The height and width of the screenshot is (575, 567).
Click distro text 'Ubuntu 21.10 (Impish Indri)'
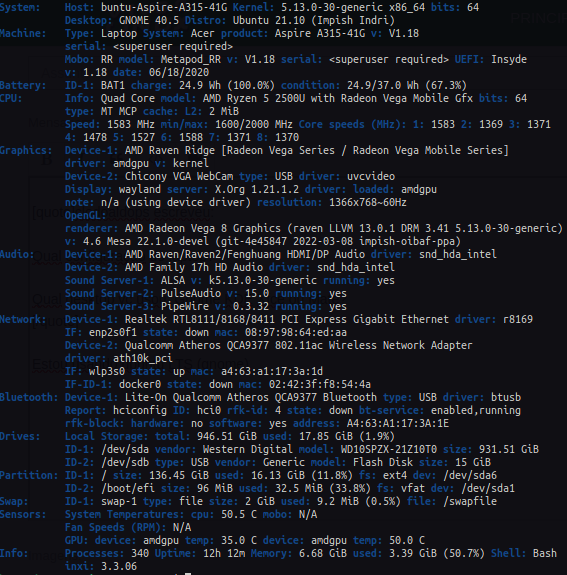click(x=314, y=20)
